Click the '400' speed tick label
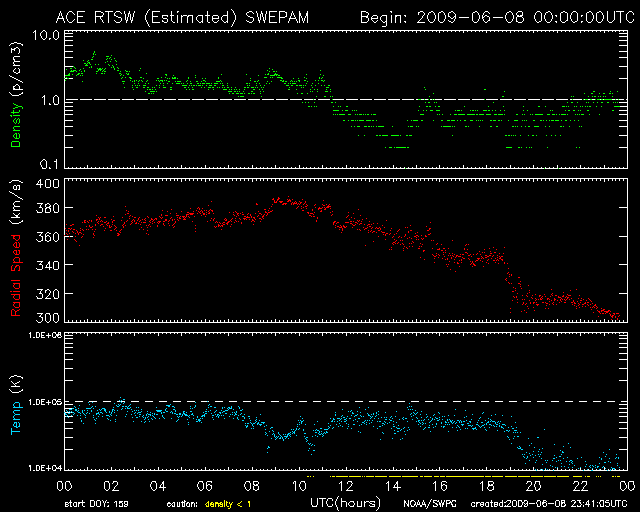The height and width of the screenshot is (512, 640). click(47, 183)
